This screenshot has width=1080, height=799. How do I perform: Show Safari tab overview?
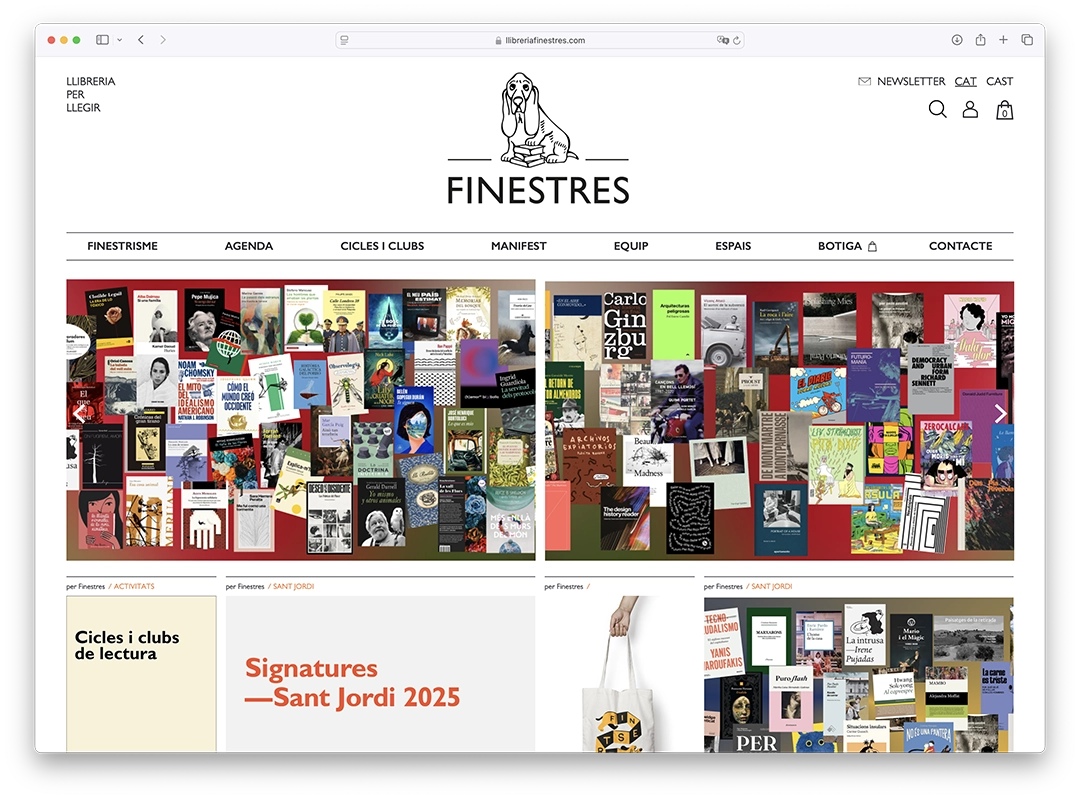pos(1027,40)
